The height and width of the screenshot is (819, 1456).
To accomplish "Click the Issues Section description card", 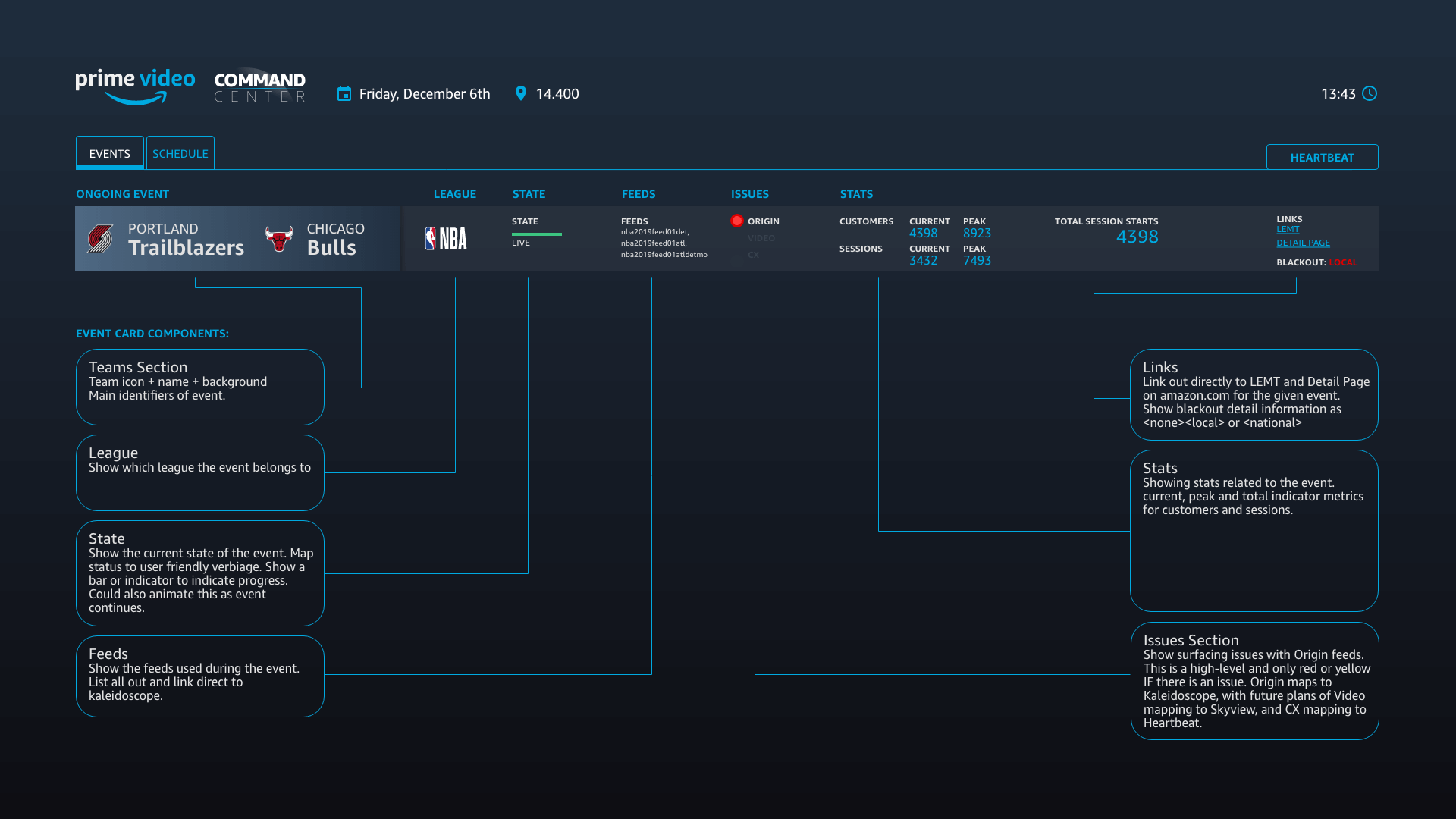I will [1254, 680].
